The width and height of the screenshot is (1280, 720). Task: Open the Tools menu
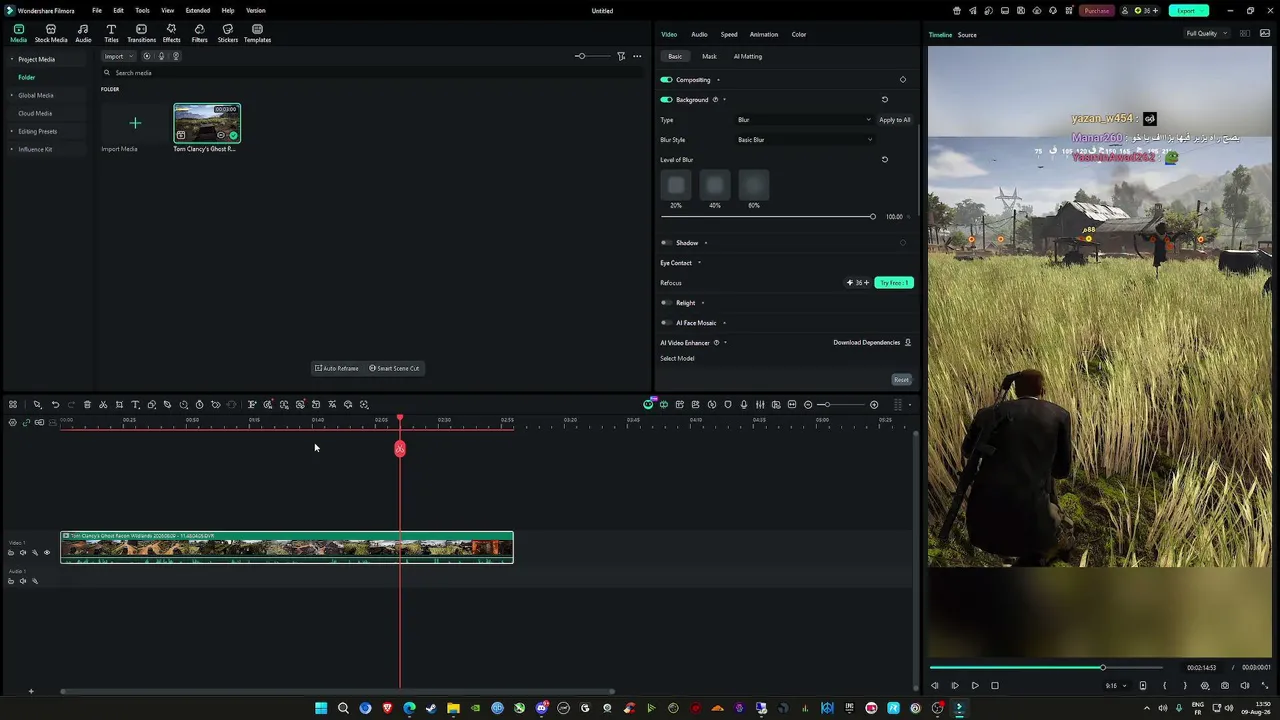coord(142,11)
